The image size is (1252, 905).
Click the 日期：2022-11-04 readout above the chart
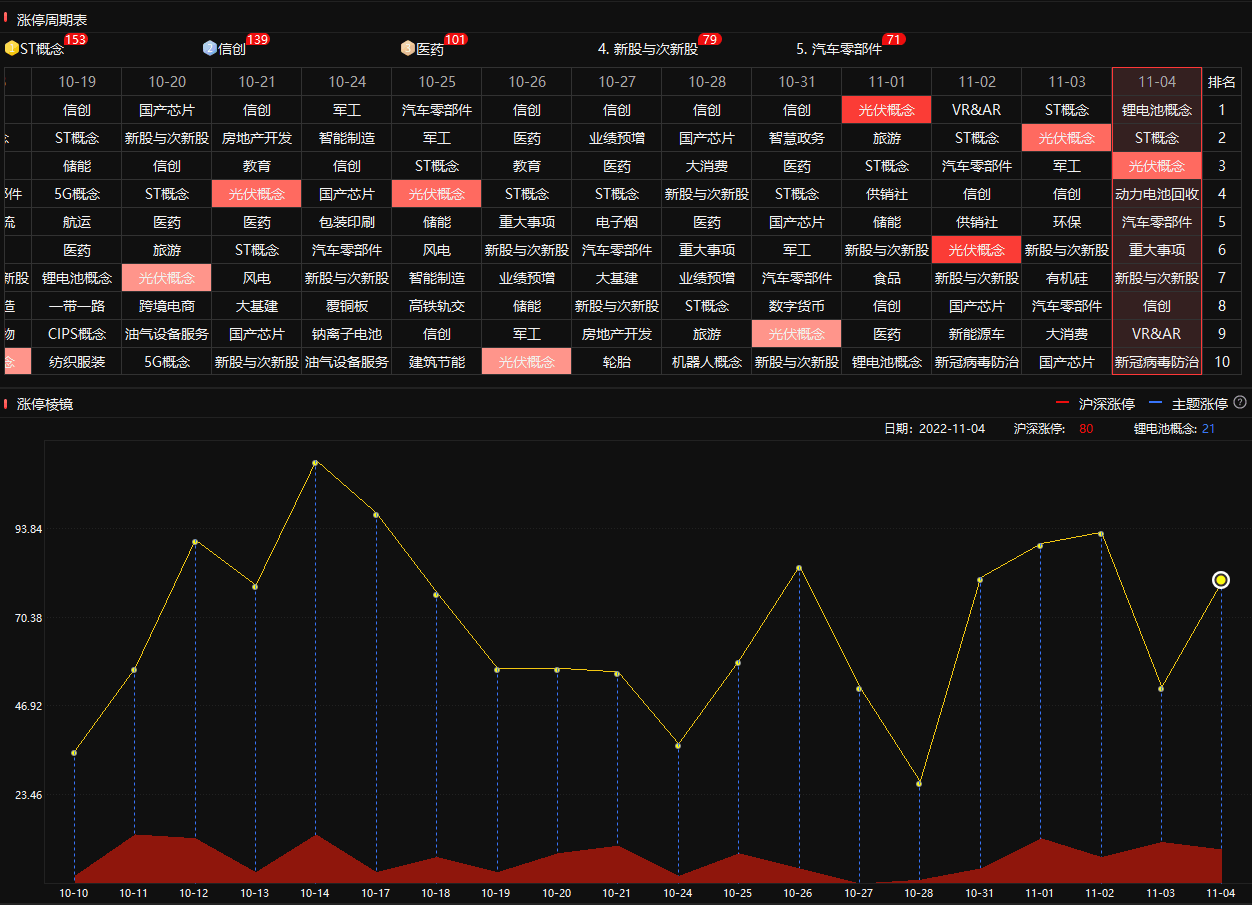pyautogui.click(x=934, y=429)
